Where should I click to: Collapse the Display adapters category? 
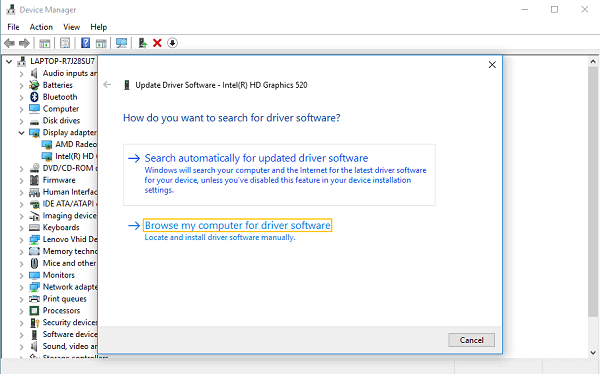(21, 133)
